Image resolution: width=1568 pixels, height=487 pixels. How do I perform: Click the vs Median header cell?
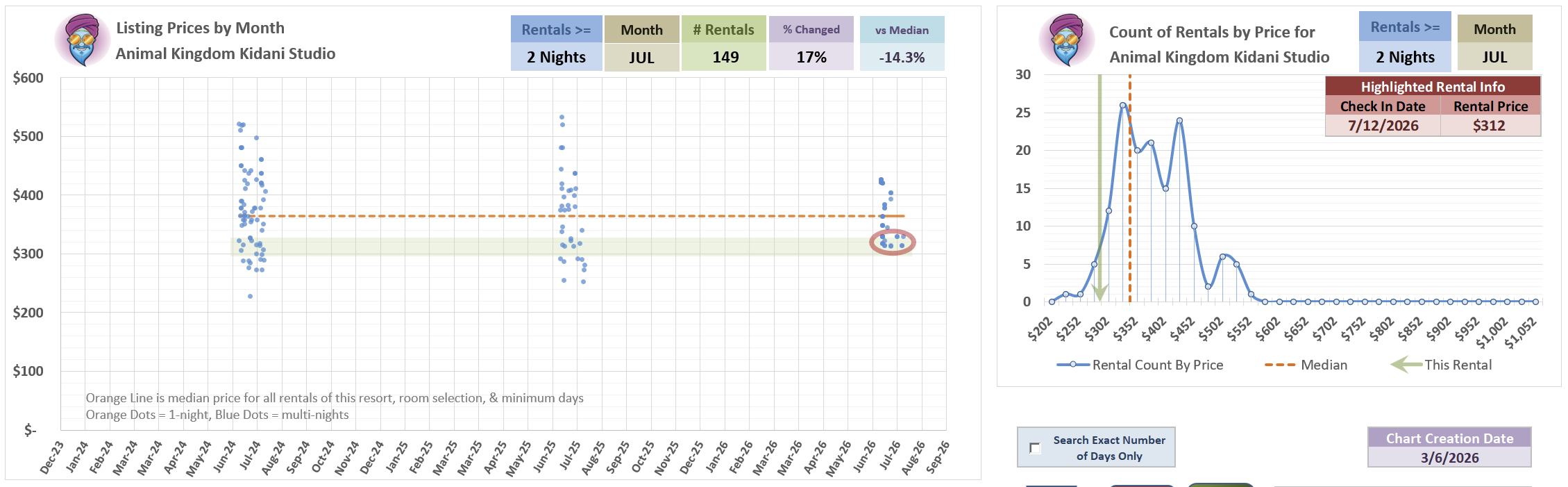coord(902,30)
